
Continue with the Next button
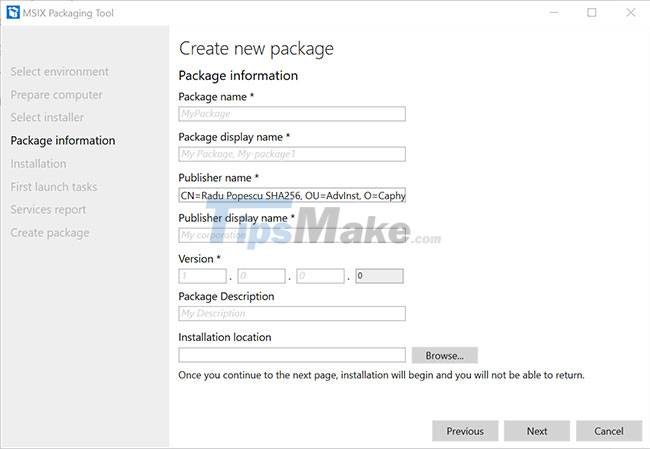click(x=537, y=431)
